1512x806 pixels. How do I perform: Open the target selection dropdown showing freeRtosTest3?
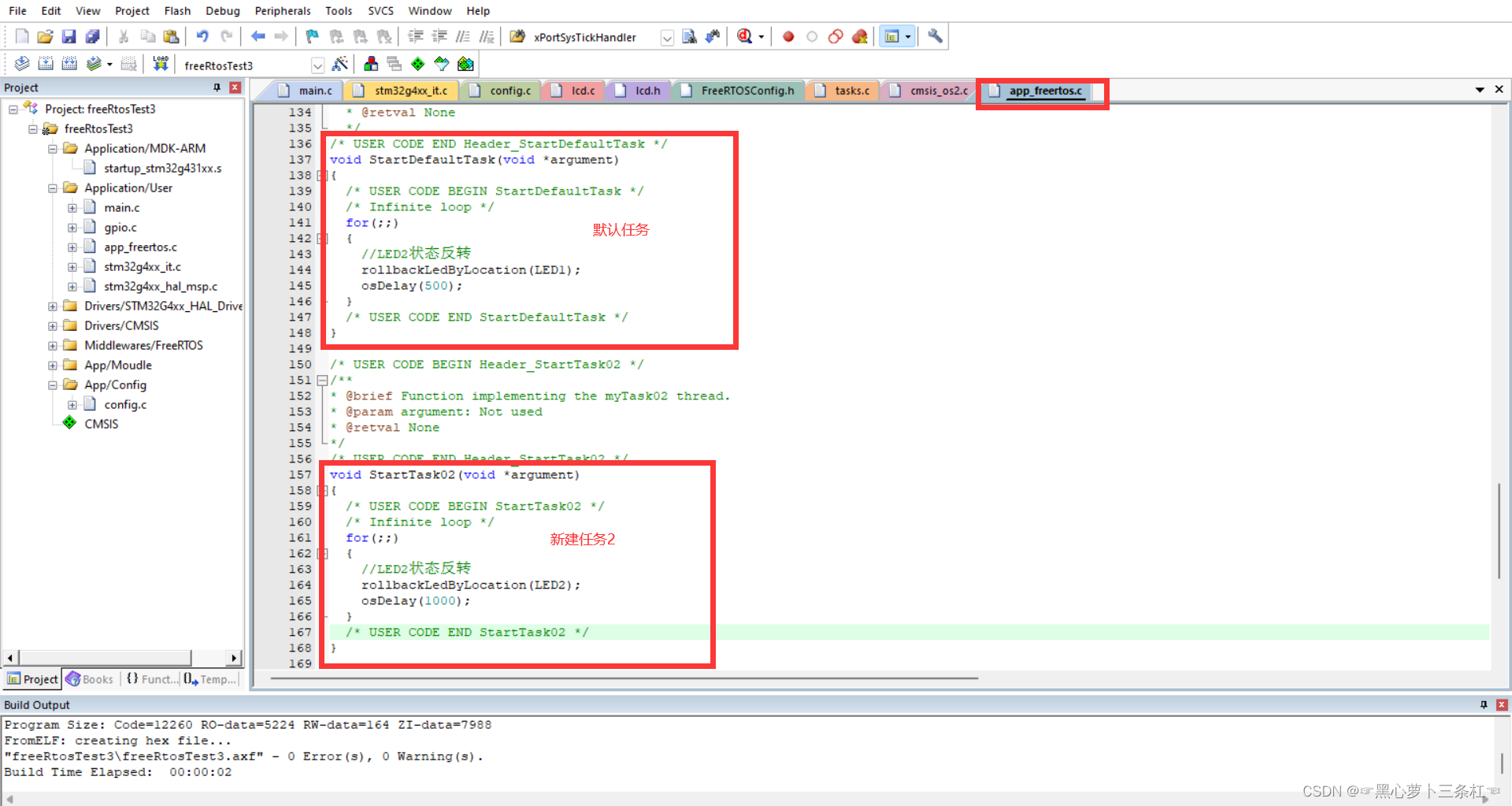click(x=318, y=65)
